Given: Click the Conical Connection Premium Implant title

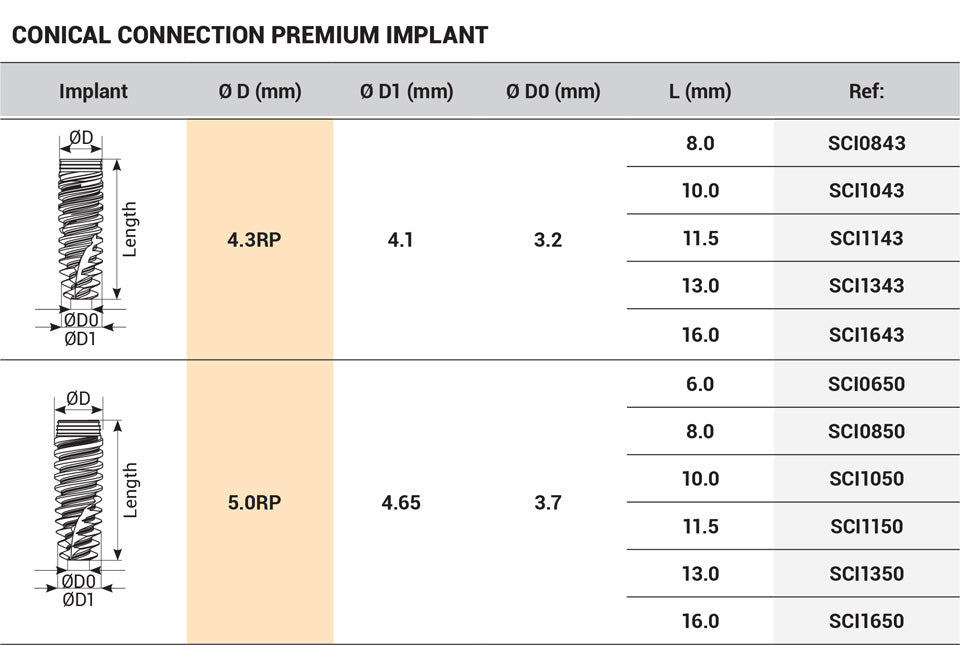Looking at the screenshot, I should 249,36.
